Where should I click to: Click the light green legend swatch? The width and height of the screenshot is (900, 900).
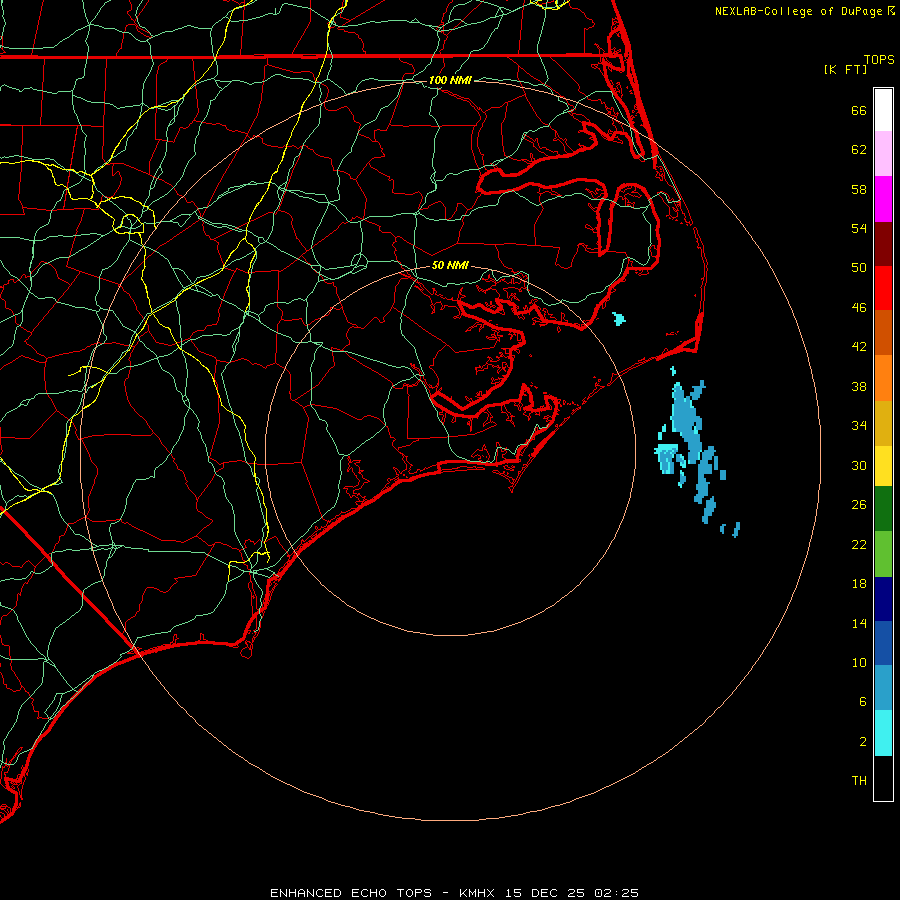click(883, 553)
